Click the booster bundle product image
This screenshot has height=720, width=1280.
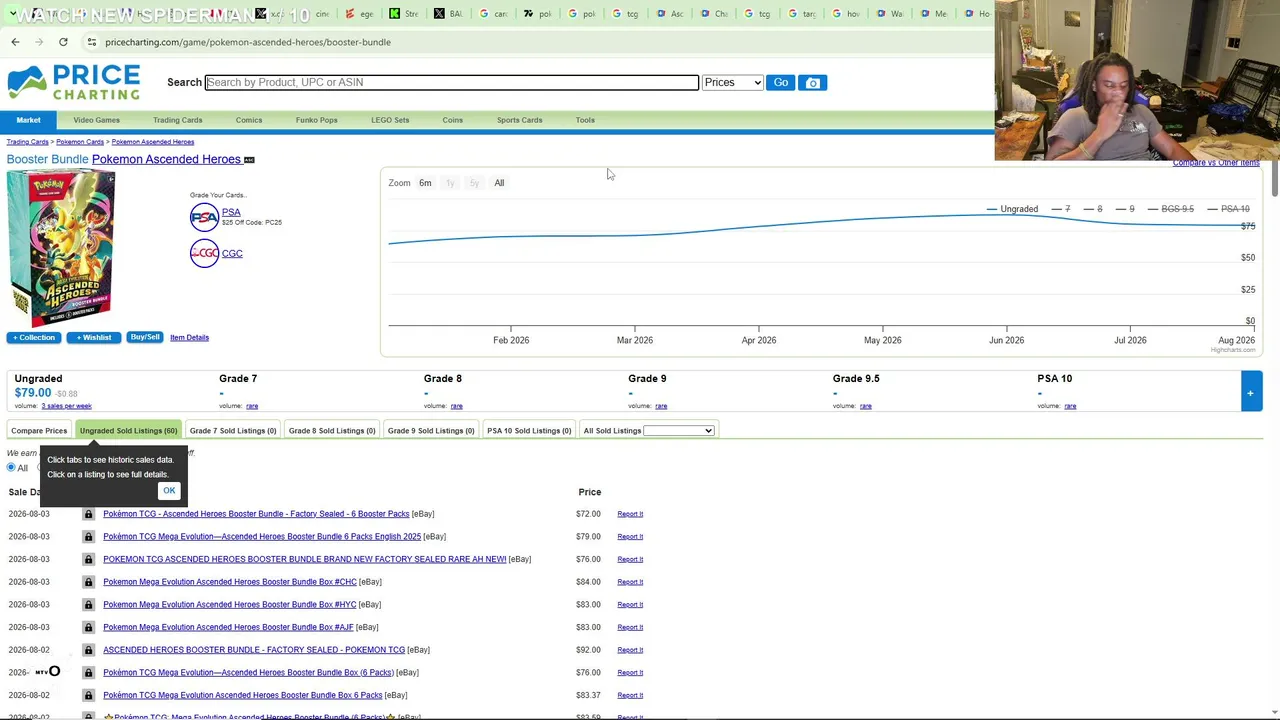(61, 249)
